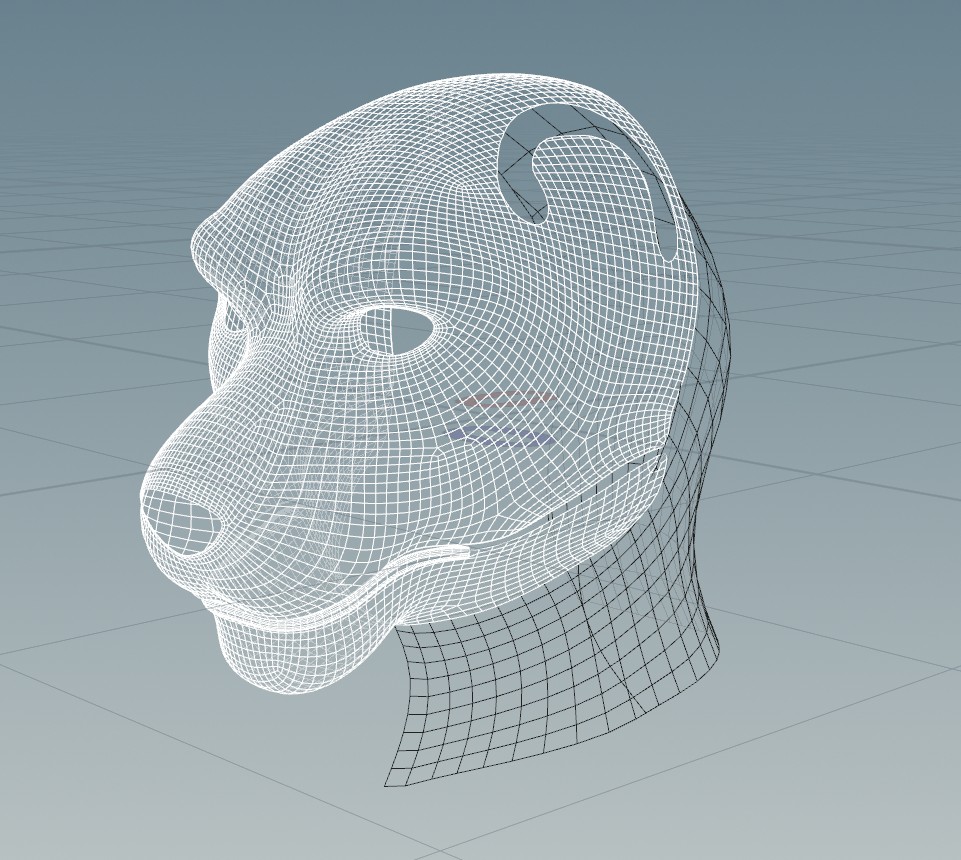Click the dark wireframe neck mesh
The image size is (961, 860).
(600, 640)
